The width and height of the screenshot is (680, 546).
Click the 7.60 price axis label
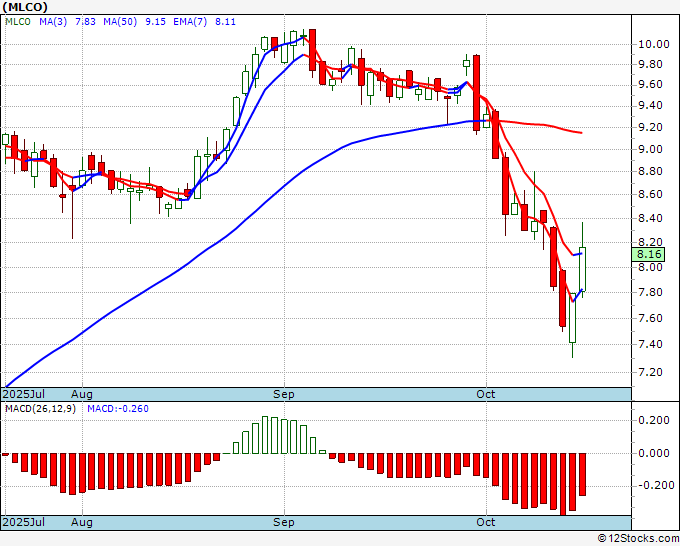click(650, 319)
